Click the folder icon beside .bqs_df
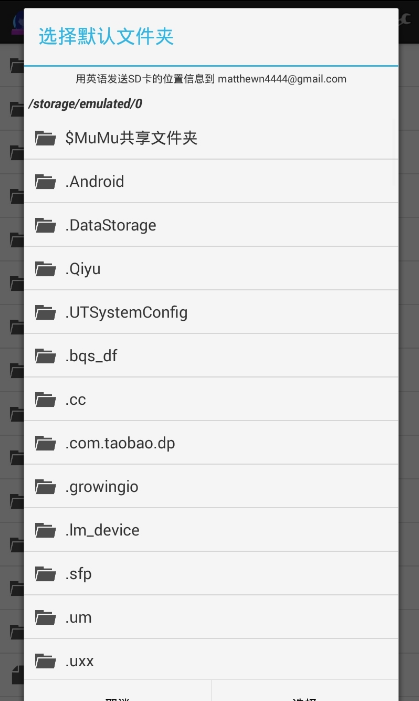 [x=45, y=356]
